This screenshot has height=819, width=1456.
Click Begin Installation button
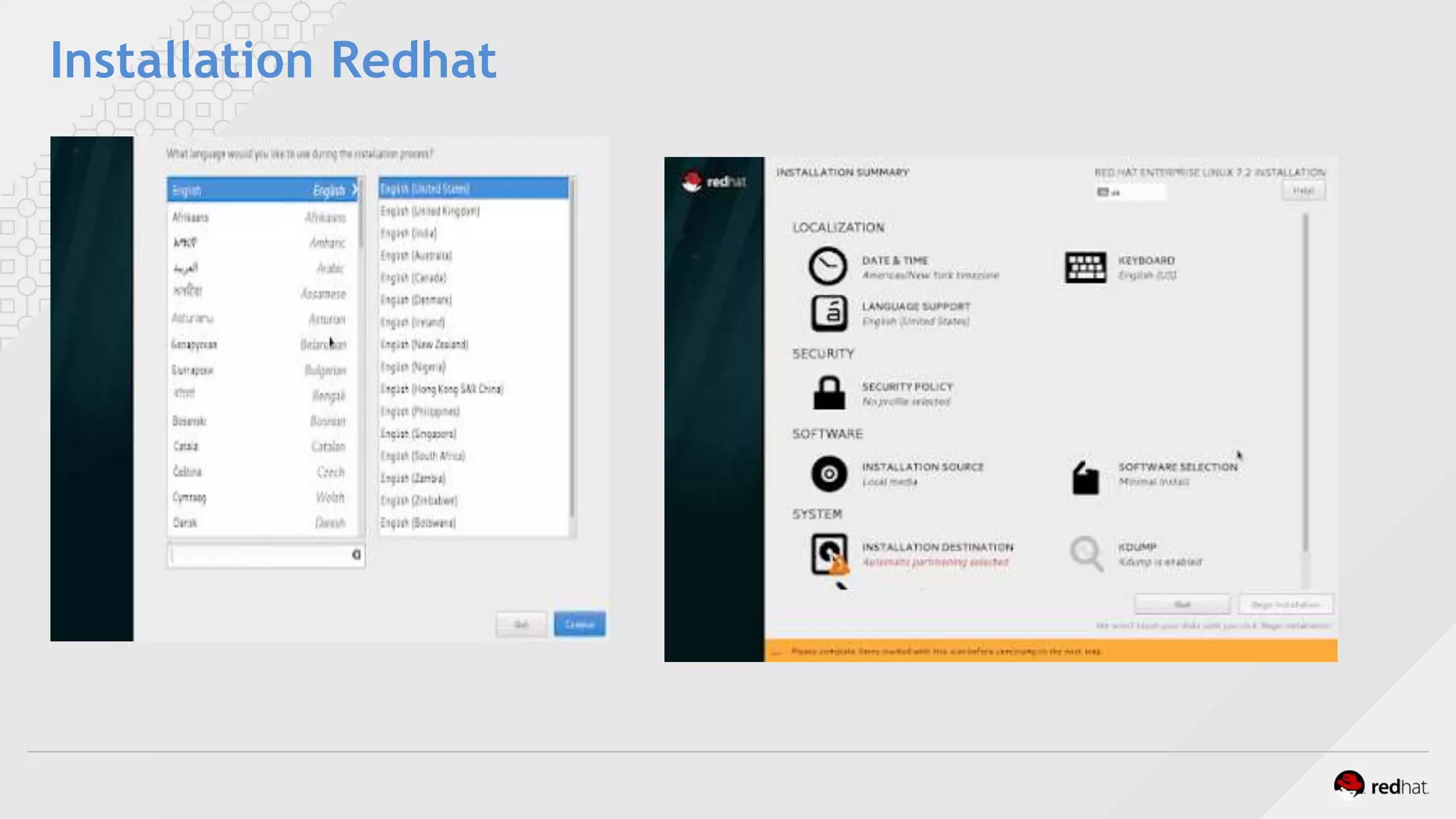[x=1285, y=604]
